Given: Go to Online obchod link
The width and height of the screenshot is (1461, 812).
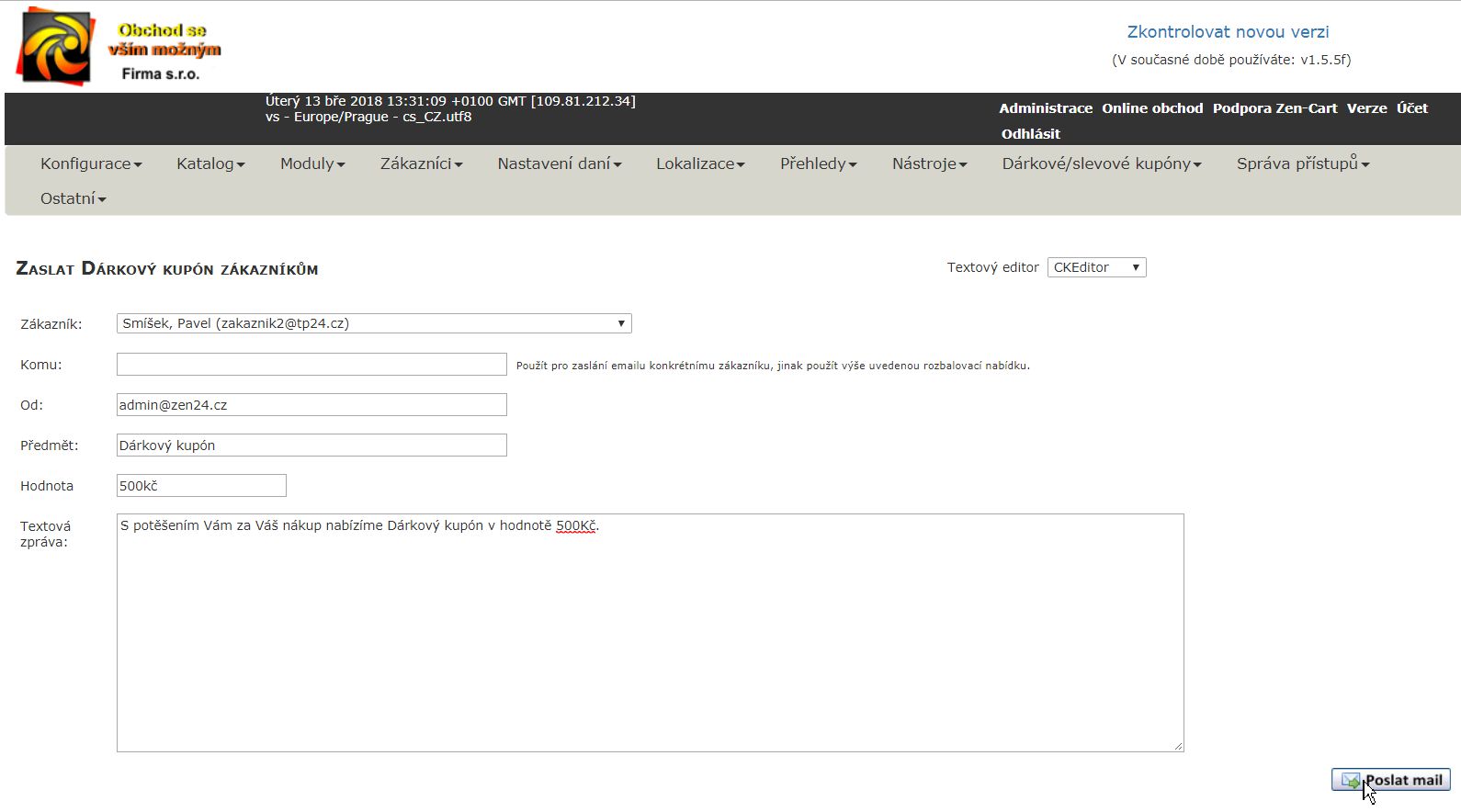Looking at the screenshot, I should (1152, 108).
